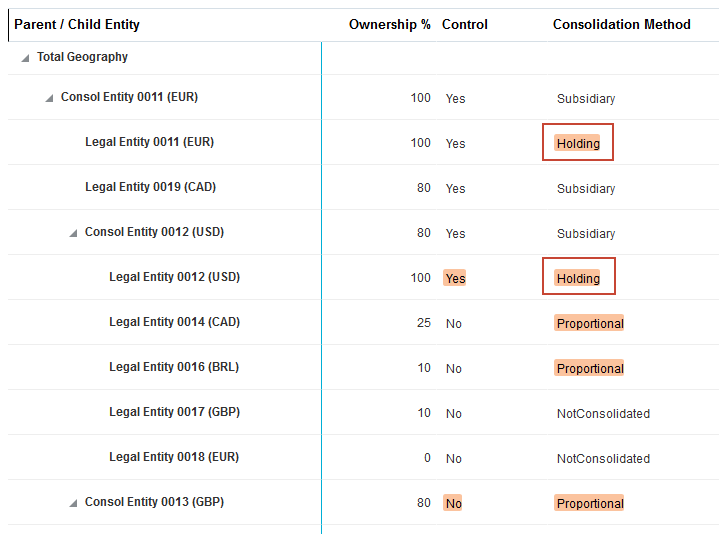Image resolution: width=719 pixels, height=534 pixels.
Task: Click ownership 10 for Legal Entity 0016 (BRL)
Action: (424, 368)
